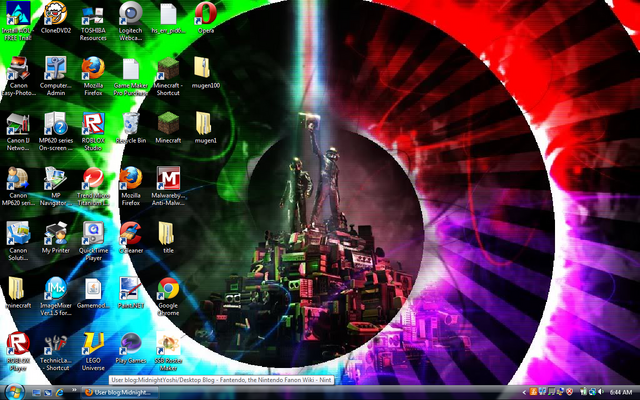
Task: Launch ImageMixer Ver.1.5 shortcut
Action: (56, 297)
